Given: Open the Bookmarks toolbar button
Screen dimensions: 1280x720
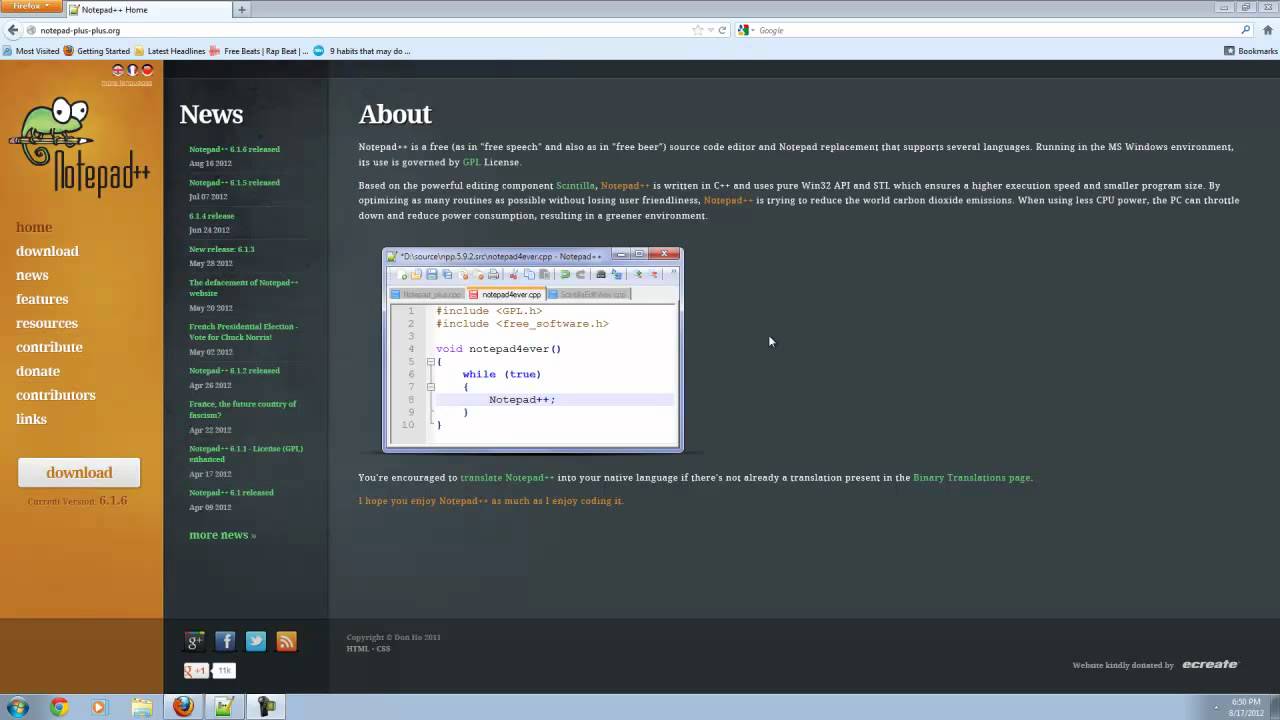Looking at the screenshot, I should click(1251, 51).
